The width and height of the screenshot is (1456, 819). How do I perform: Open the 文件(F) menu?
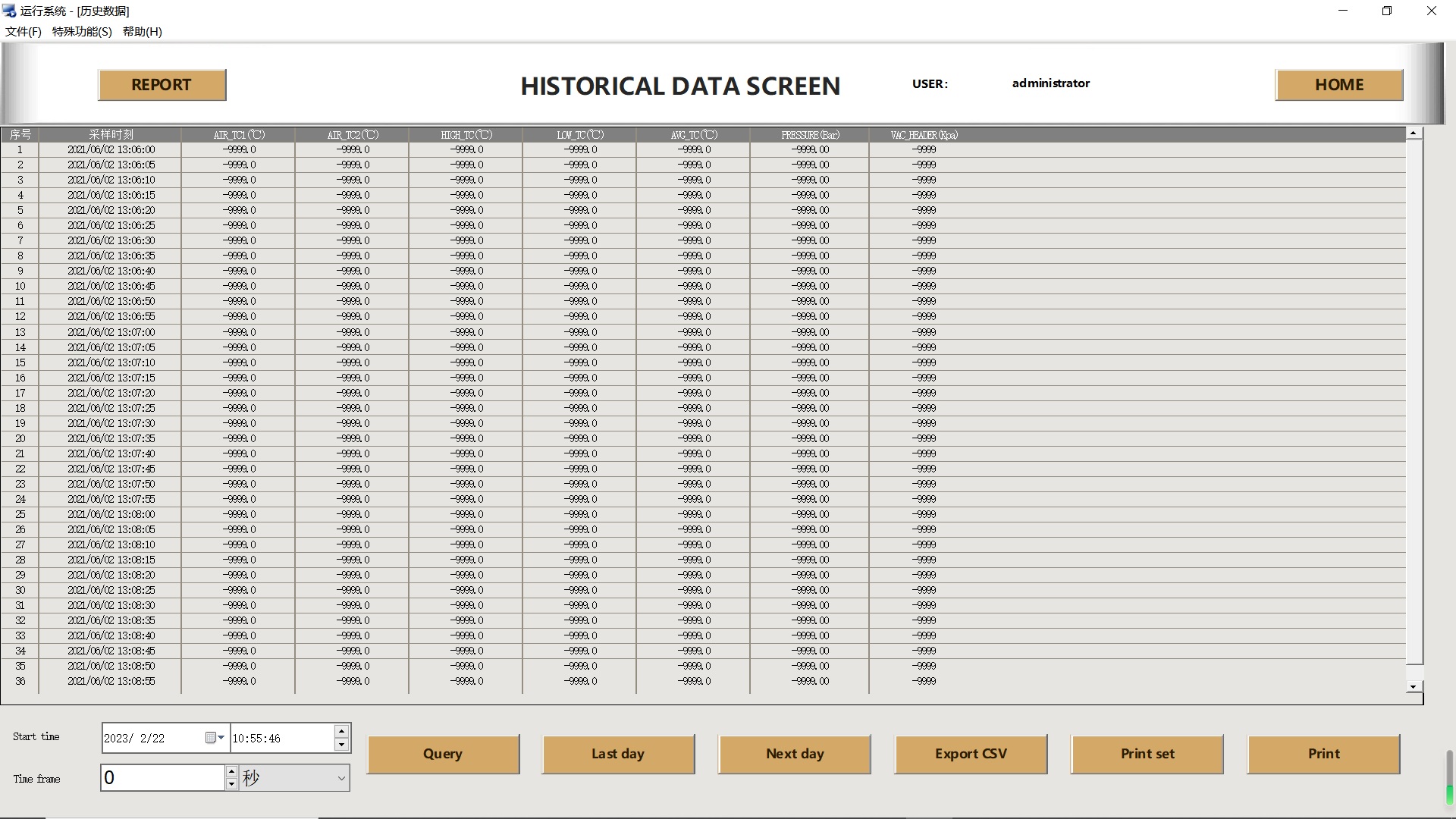pos(24,32)
